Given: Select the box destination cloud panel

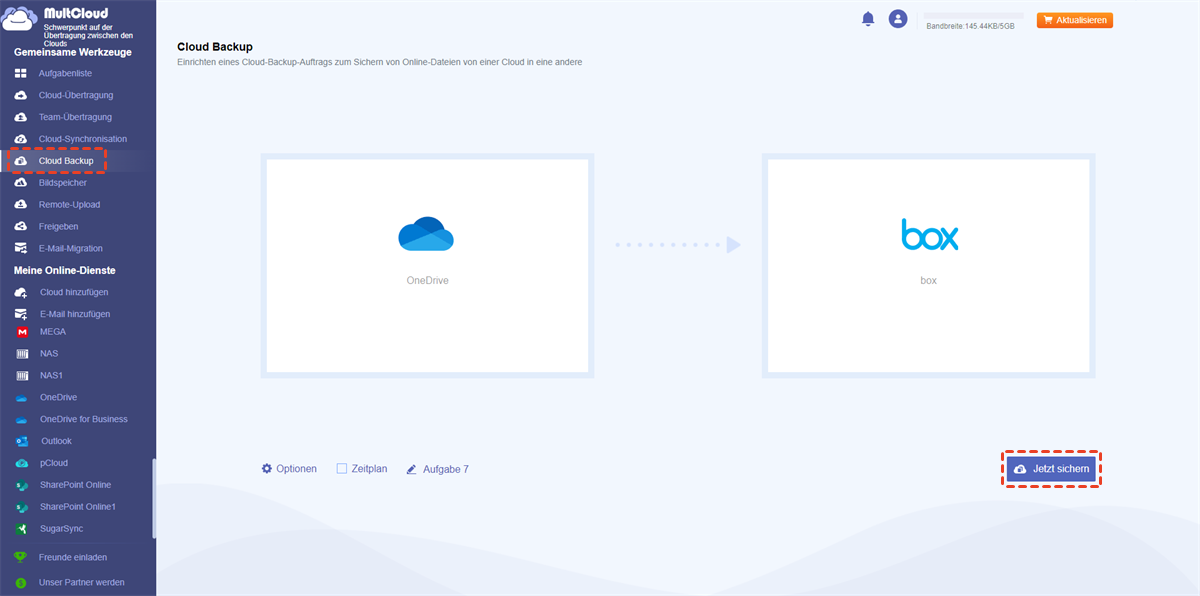Looking at the screenshot, I should coord(929,265).
